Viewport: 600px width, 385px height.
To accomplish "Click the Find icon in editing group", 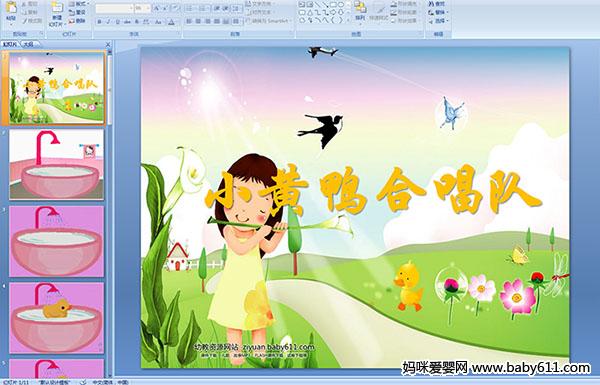I will click(437, 4).
